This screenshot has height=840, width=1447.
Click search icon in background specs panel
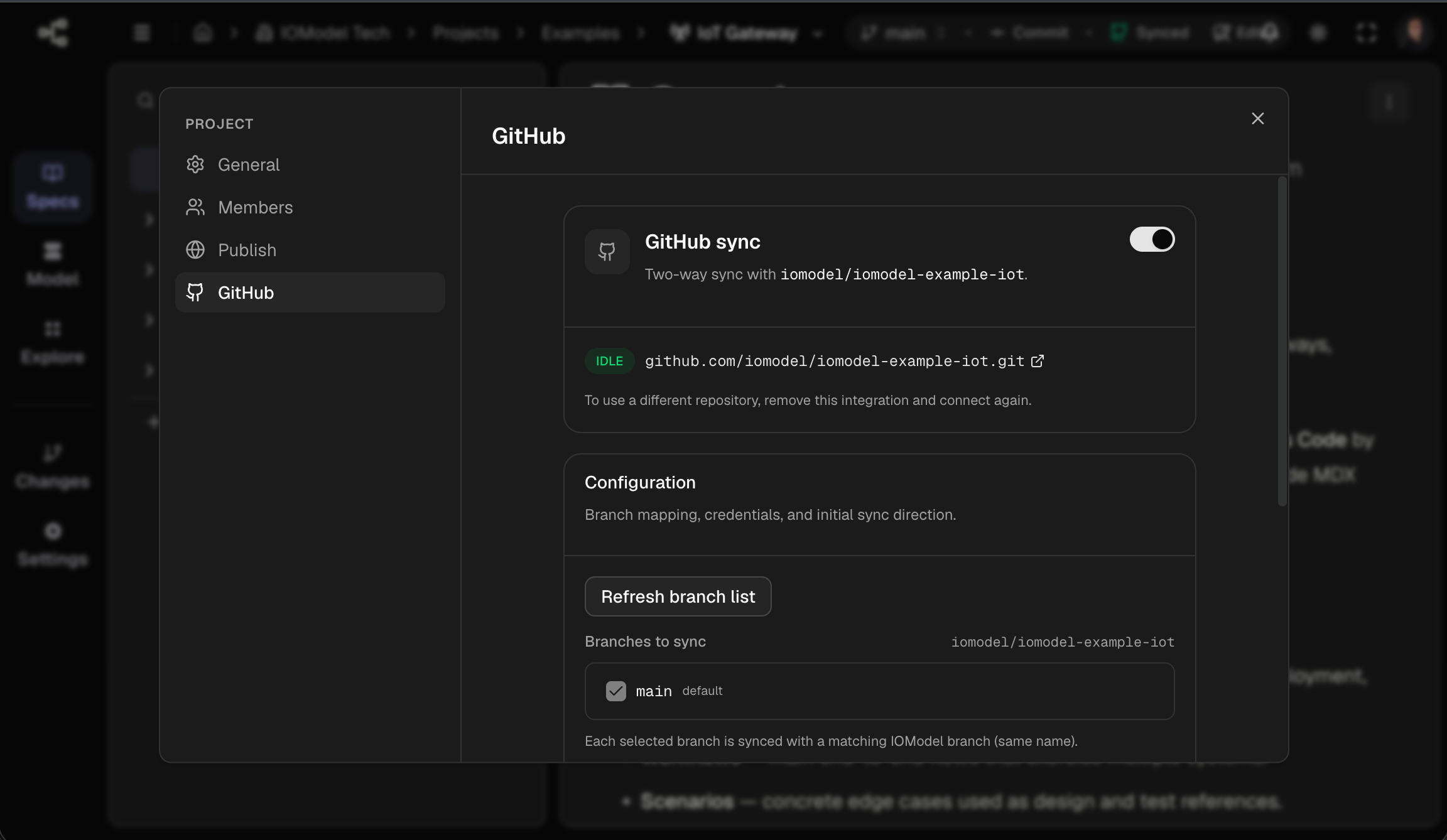146,100
